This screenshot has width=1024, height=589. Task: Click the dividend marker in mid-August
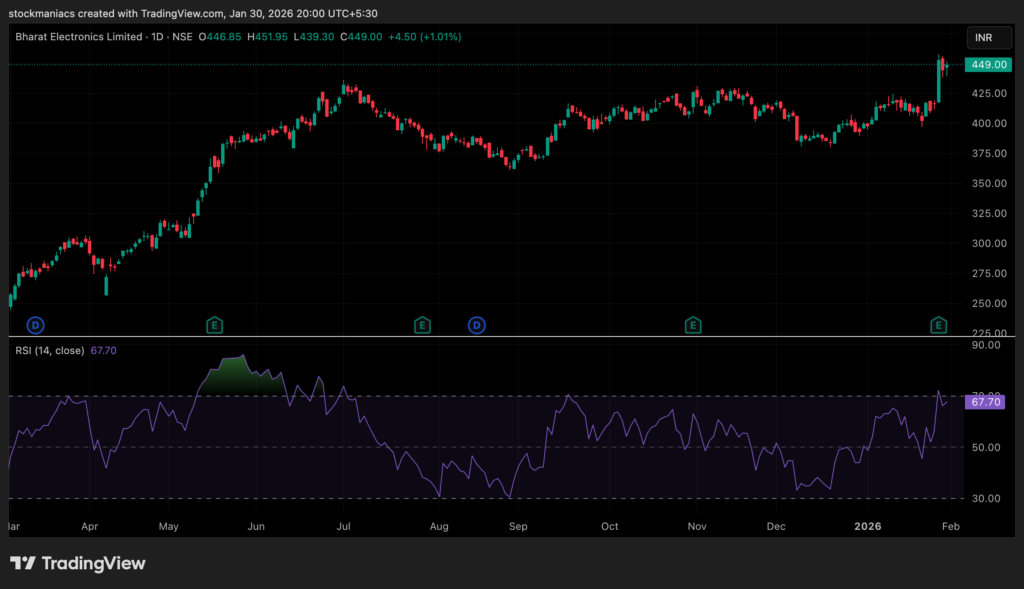coord(477,325)
